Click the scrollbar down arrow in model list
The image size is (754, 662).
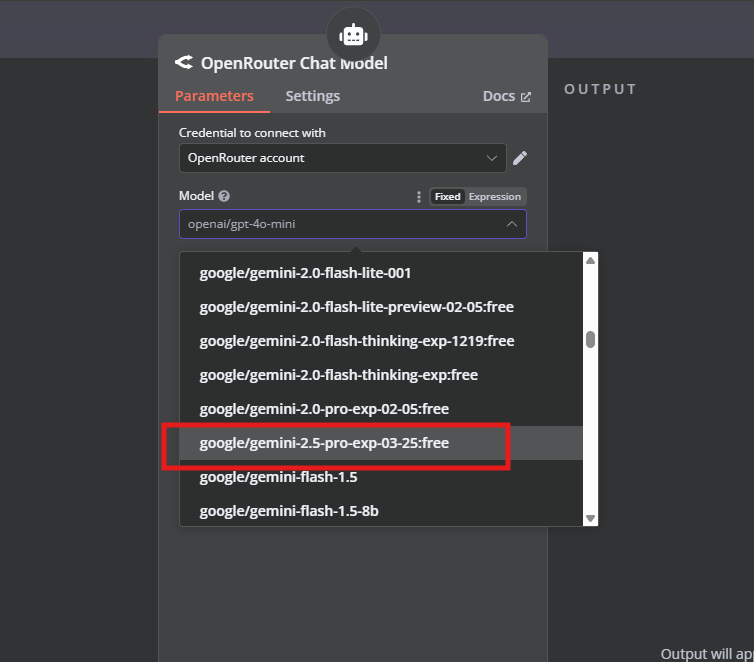(591, 518)
